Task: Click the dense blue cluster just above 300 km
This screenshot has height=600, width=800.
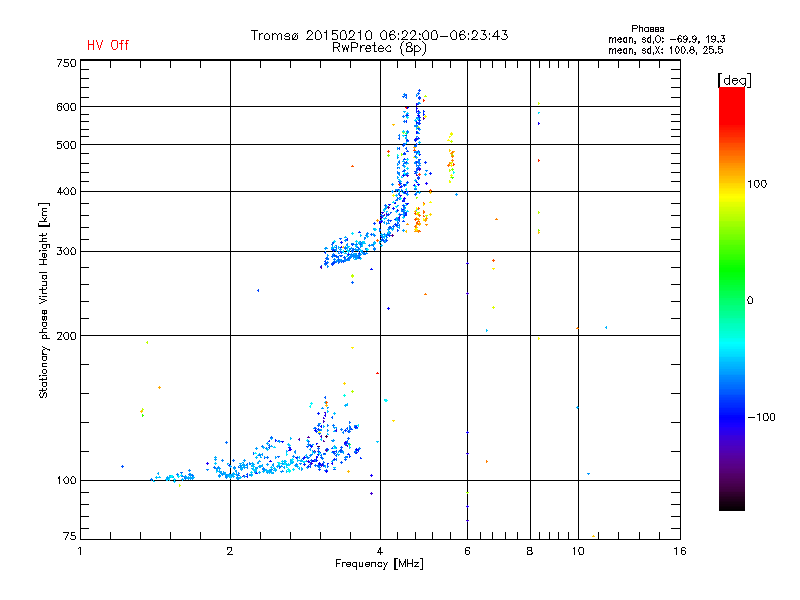Action: [x=347, y=251]
